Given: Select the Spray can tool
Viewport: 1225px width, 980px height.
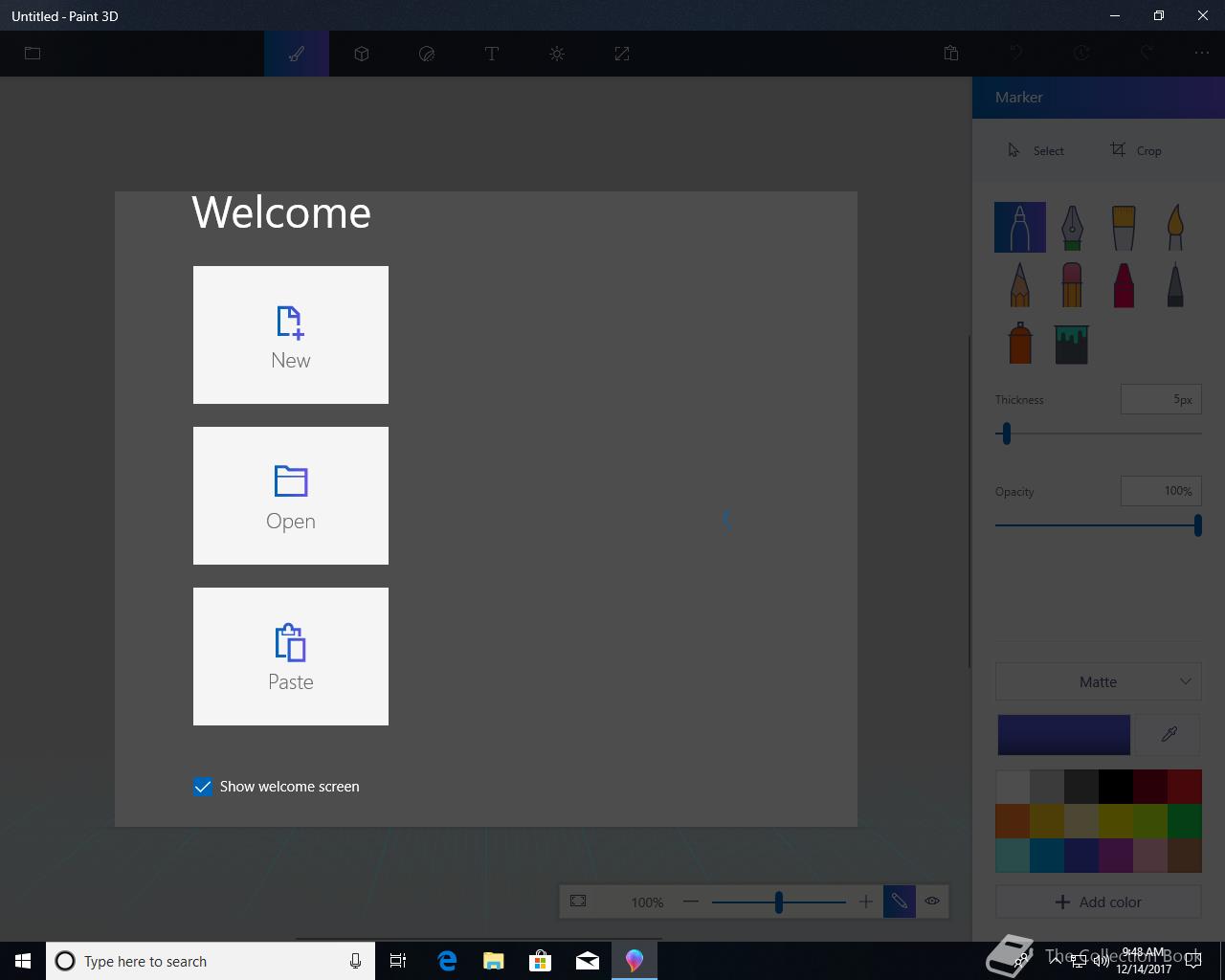Looking at the screenshot, I should [x=1020, y=342].
